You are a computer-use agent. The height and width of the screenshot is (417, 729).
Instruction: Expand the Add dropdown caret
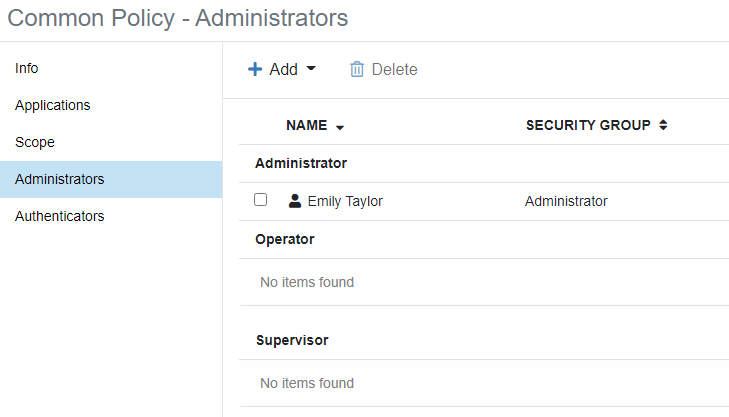pos(311,68)
